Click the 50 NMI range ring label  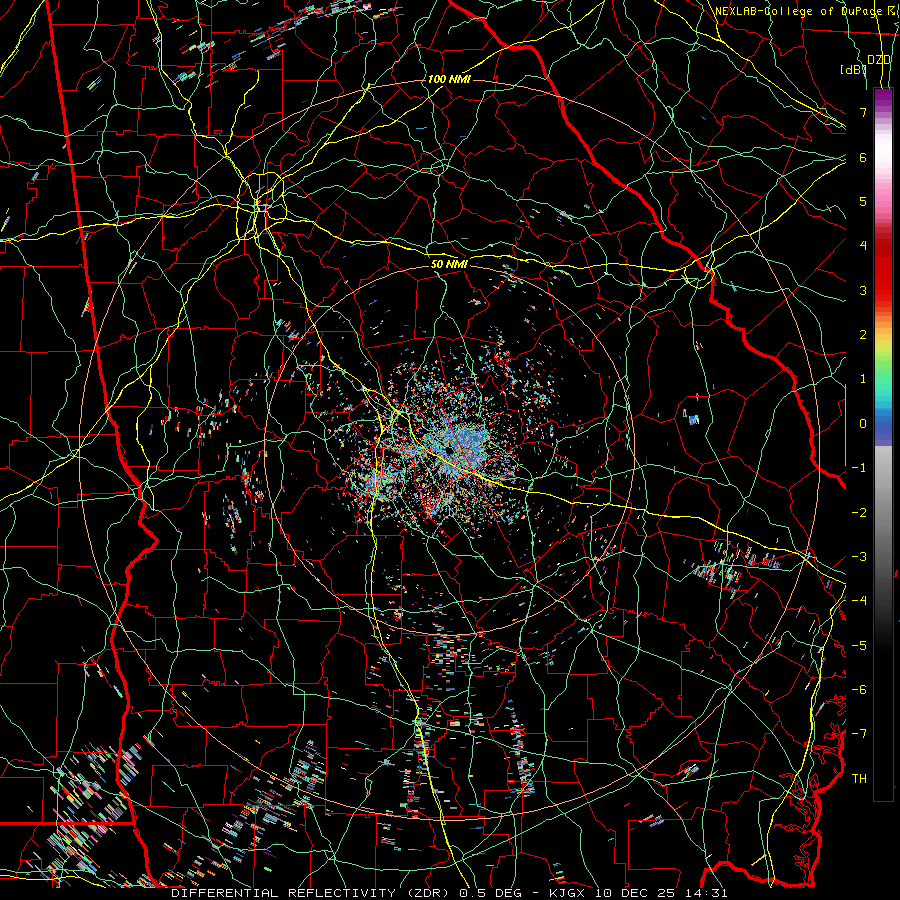tap(449, 265)
